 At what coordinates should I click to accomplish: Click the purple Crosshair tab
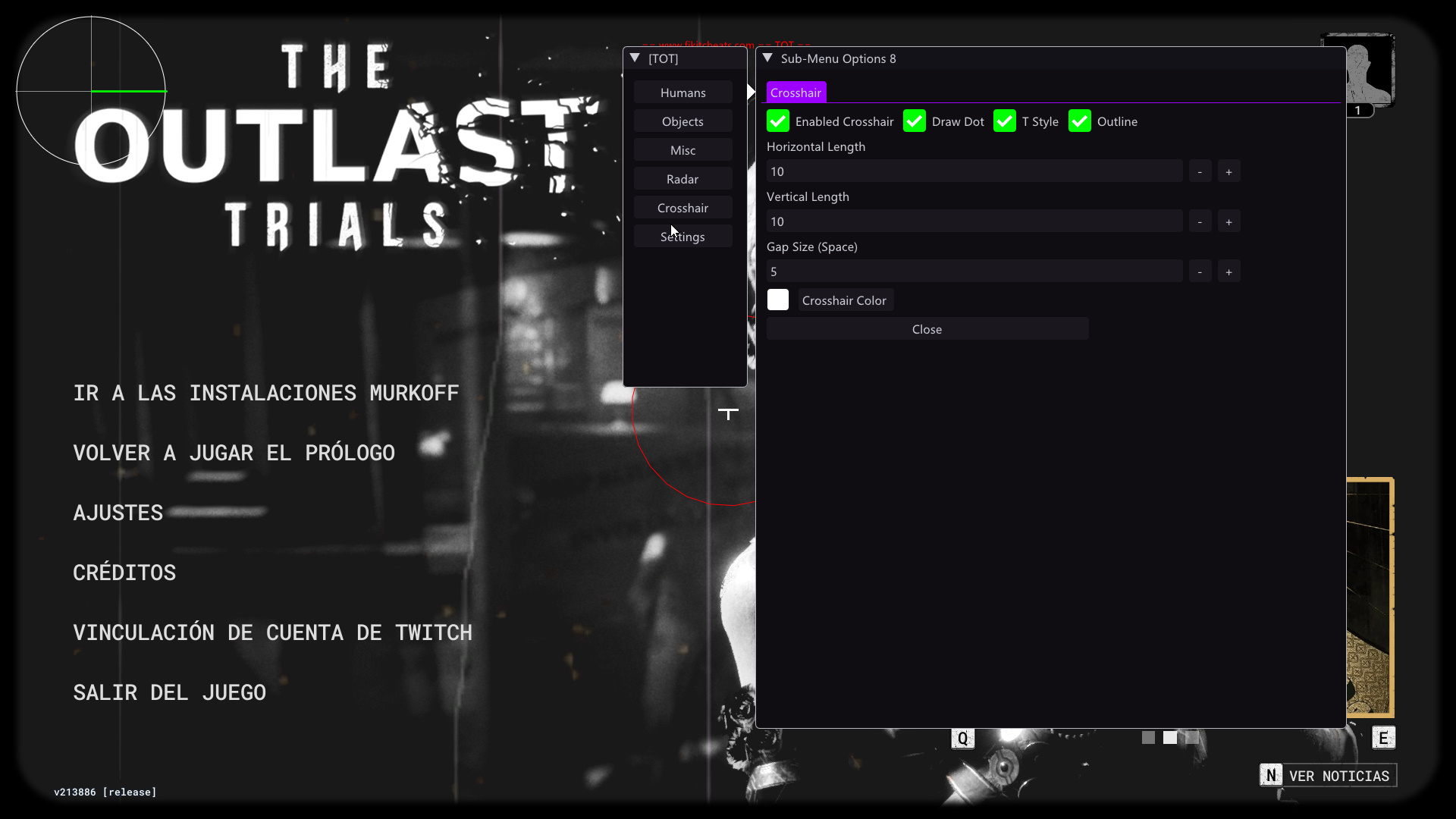[796, 93]
